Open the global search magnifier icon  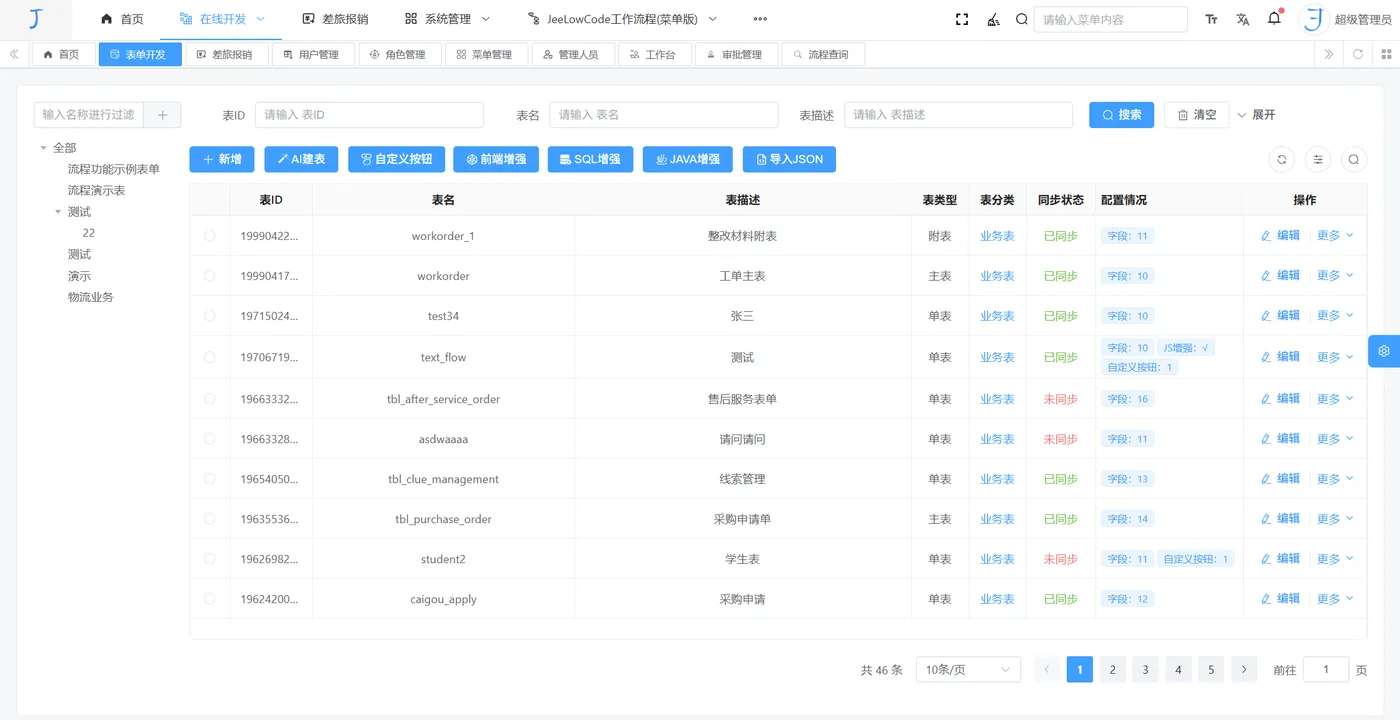1020,18
